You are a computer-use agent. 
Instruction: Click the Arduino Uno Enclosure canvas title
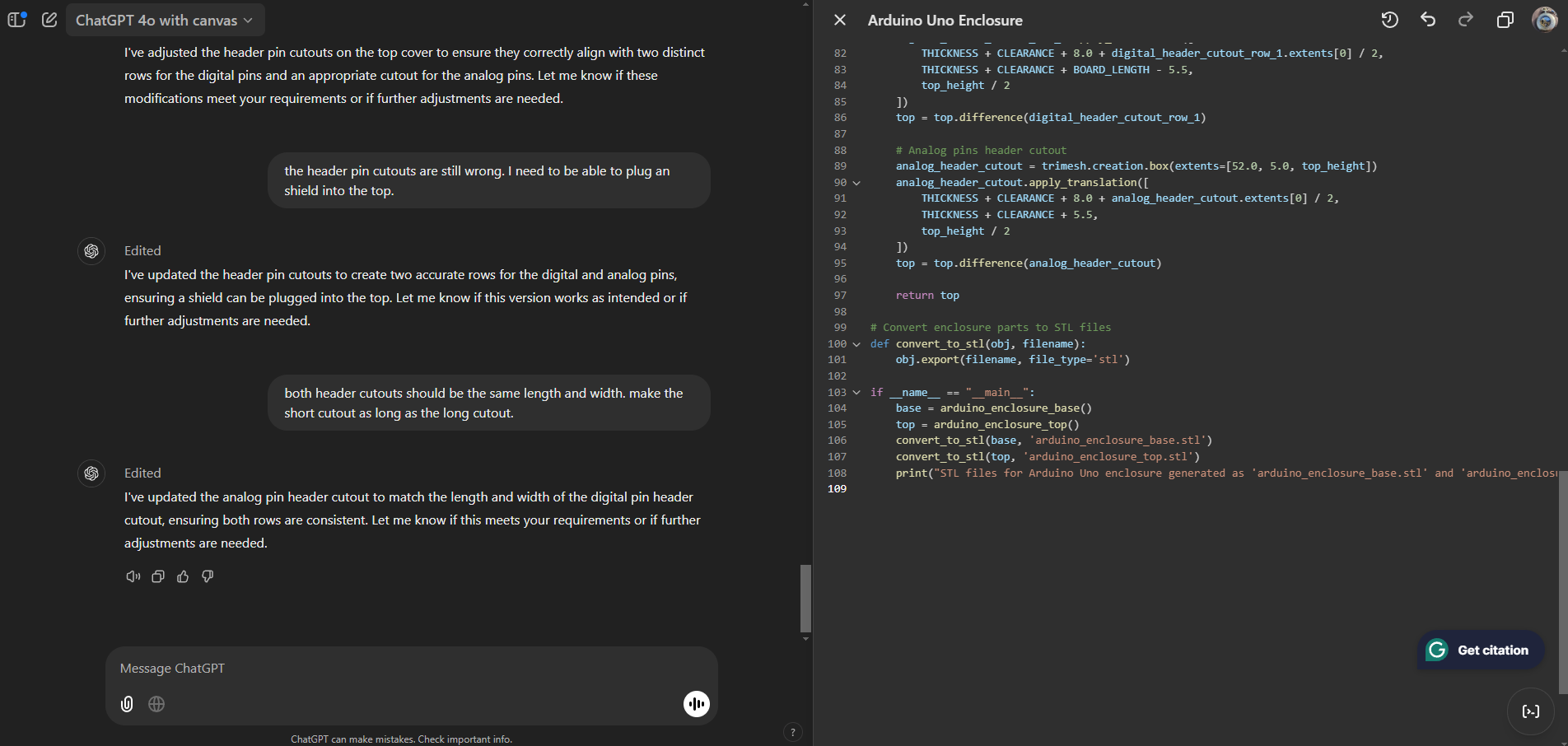coord(945,21)
